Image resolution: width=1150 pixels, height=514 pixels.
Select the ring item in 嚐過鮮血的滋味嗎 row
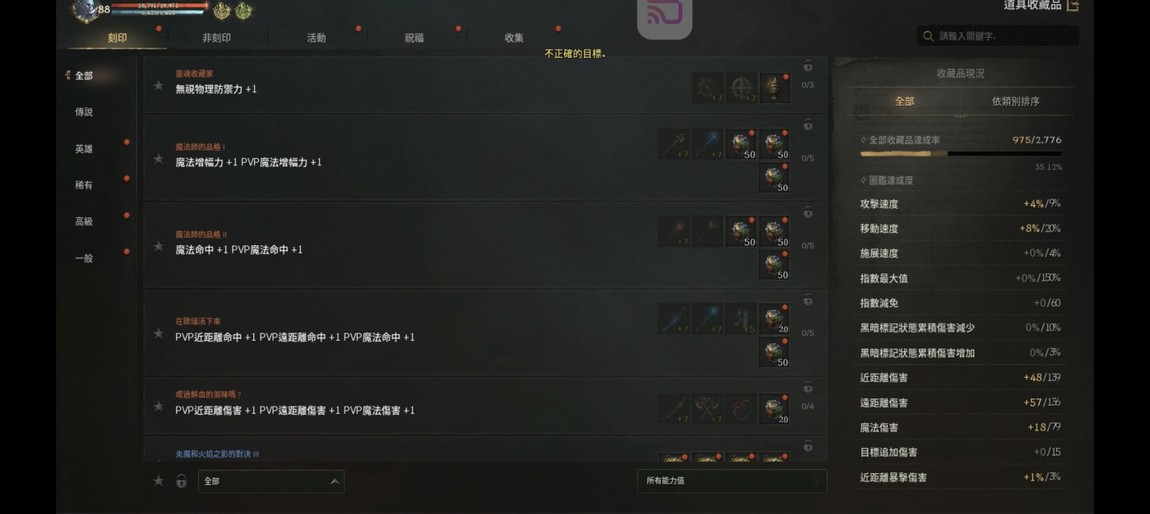tap(740, 408)
